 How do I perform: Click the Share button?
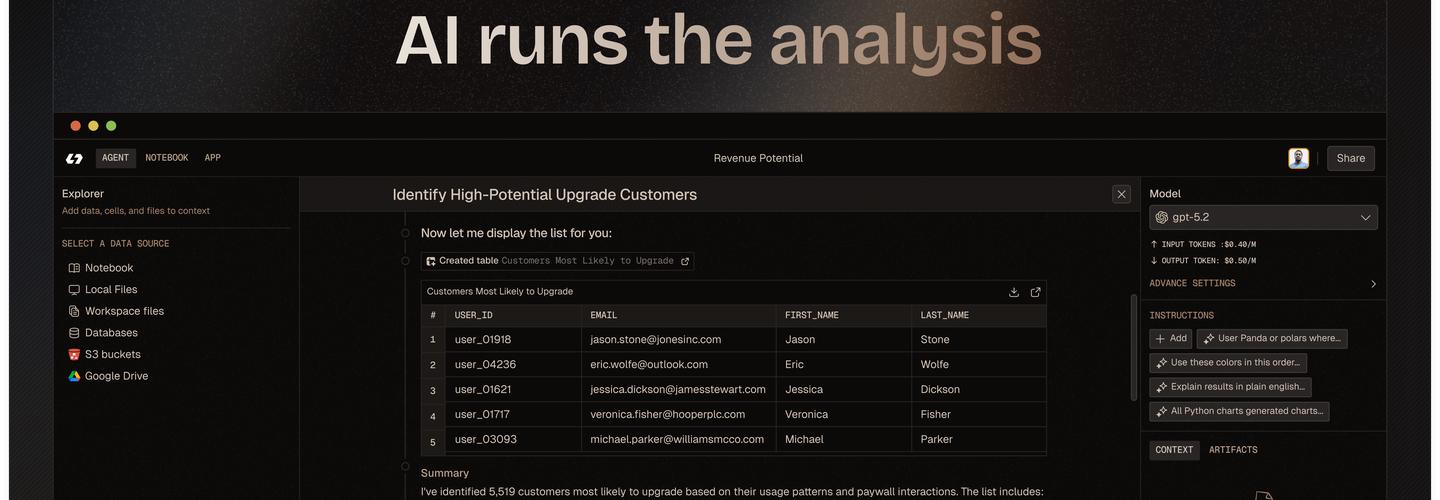[x=1350, y=158]
